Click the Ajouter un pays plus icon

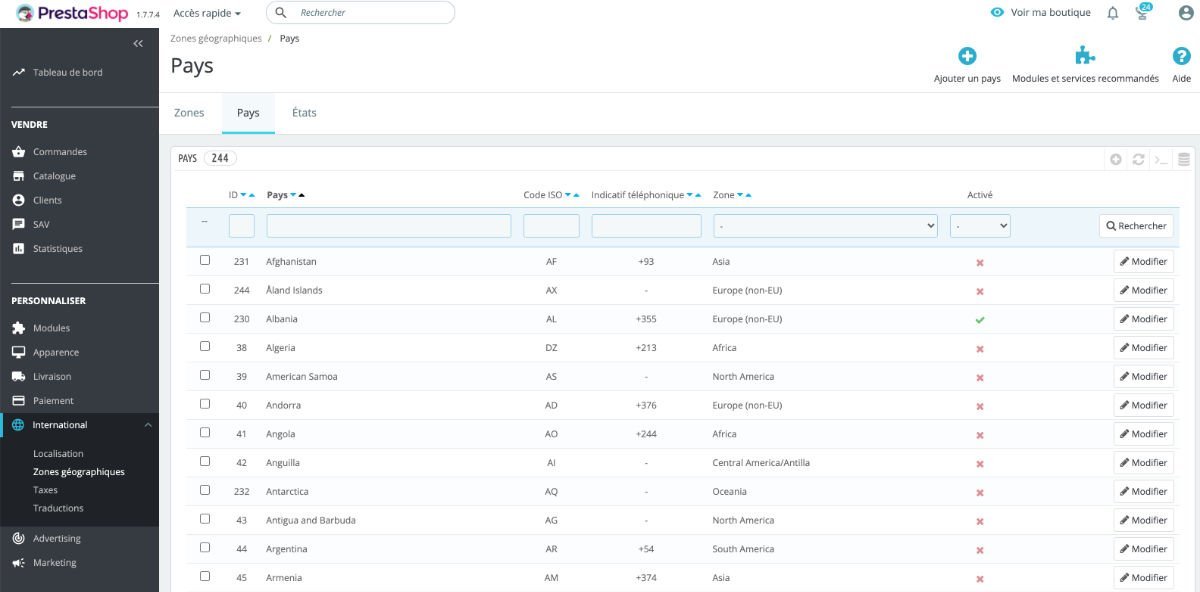[x=967, y=57]
